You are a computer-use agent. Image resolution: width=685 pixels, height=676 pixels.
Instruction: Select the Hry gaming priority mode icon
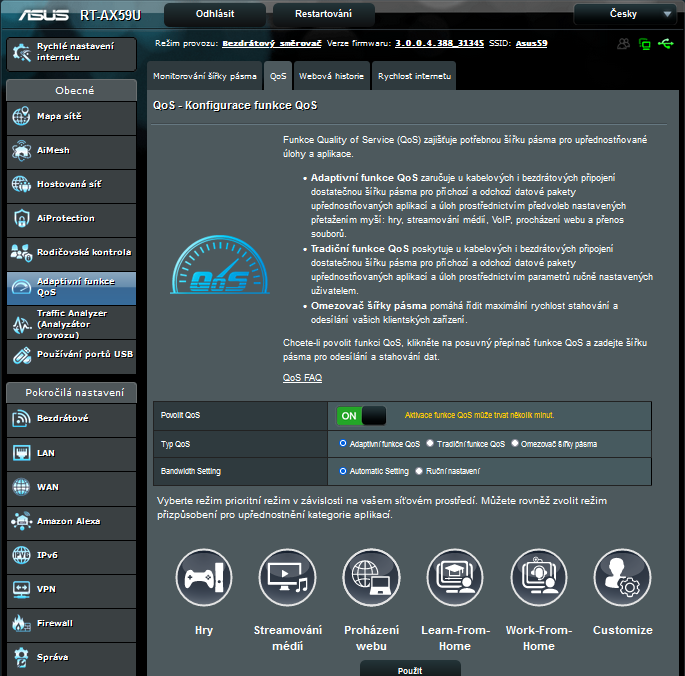(204, 578)
